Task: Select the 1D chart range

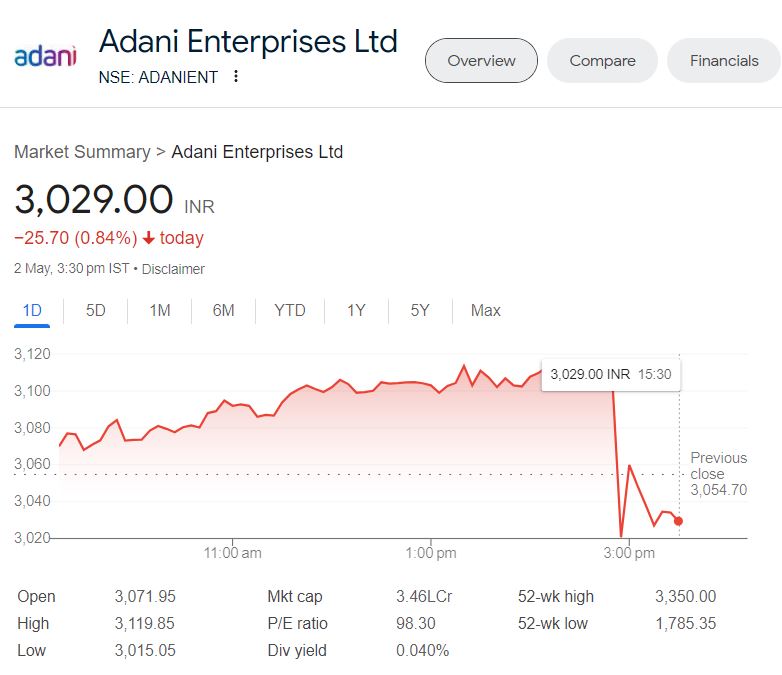Action: (32, 311)
